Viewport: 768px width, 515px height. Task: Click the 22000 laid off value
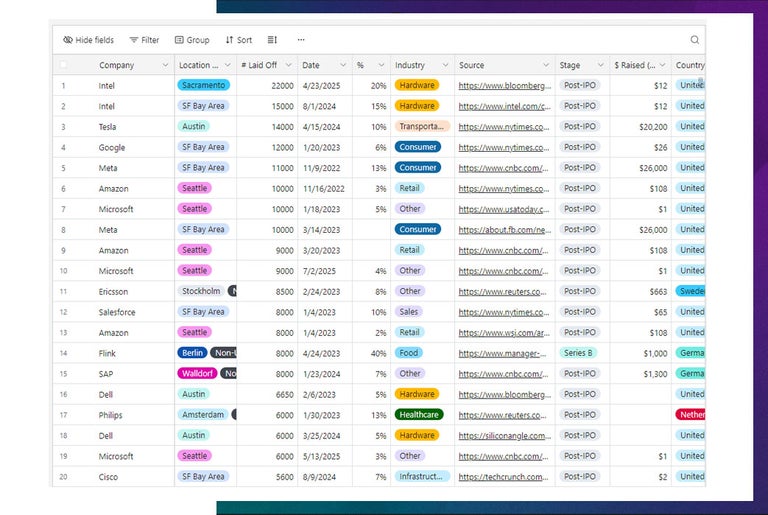click(x=282, y=85)
